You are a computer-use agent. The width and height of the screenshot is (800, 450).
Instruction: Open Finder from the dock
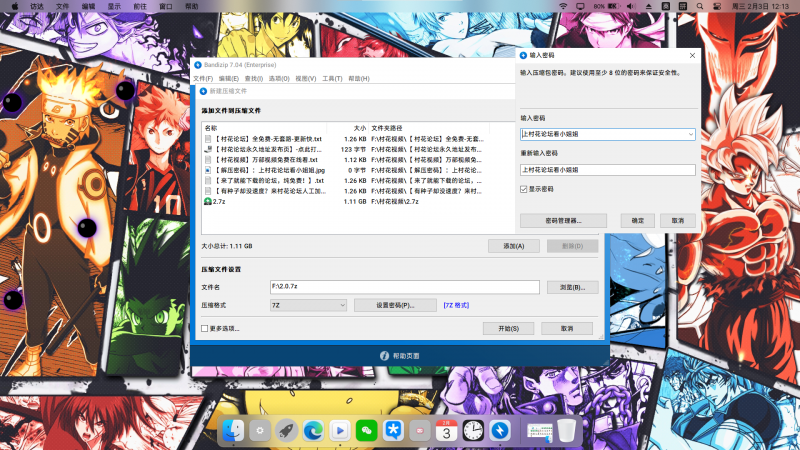pyautogui.click(x=234, y=430)
